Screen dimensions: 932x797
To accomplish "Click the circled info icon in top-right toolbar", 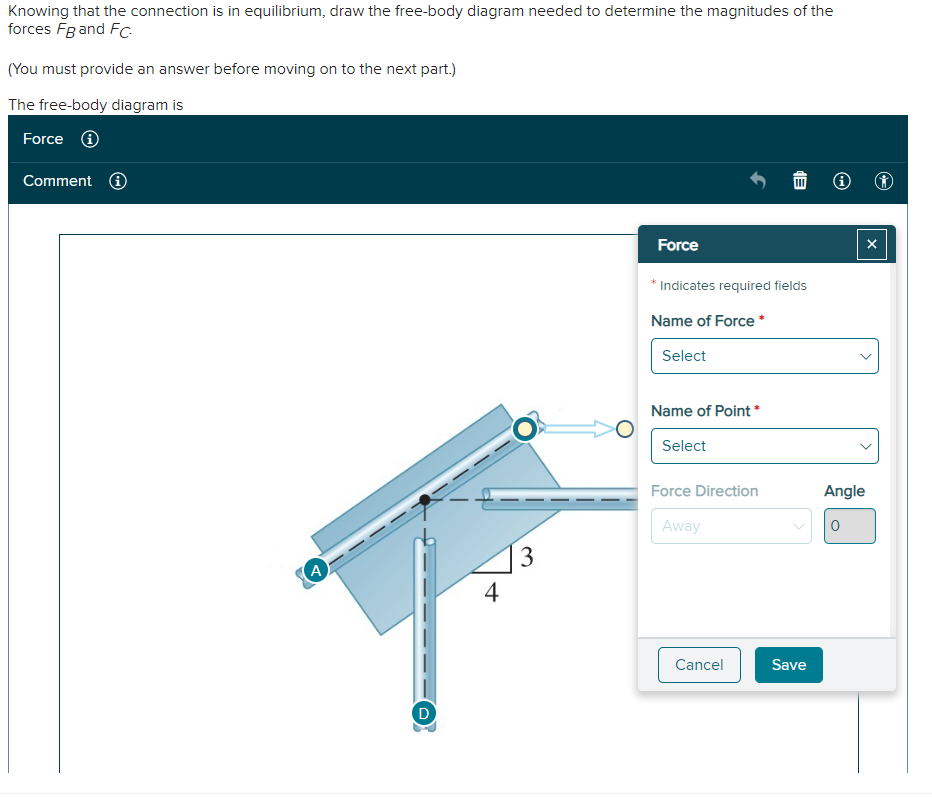I will (x=841, y=181).
